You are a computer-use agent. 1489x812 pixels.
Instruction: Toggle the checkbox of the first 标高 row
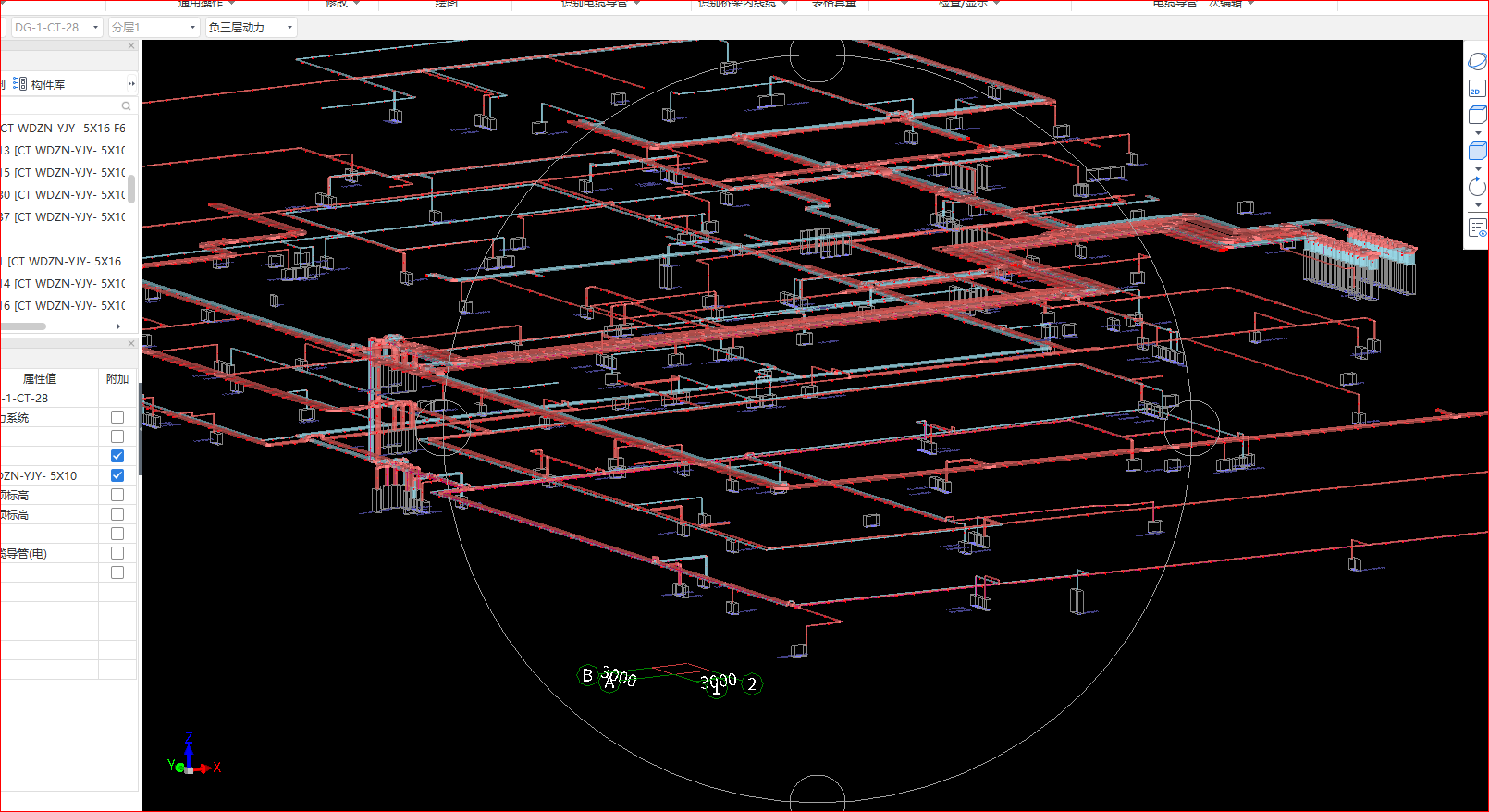point(117,495)
